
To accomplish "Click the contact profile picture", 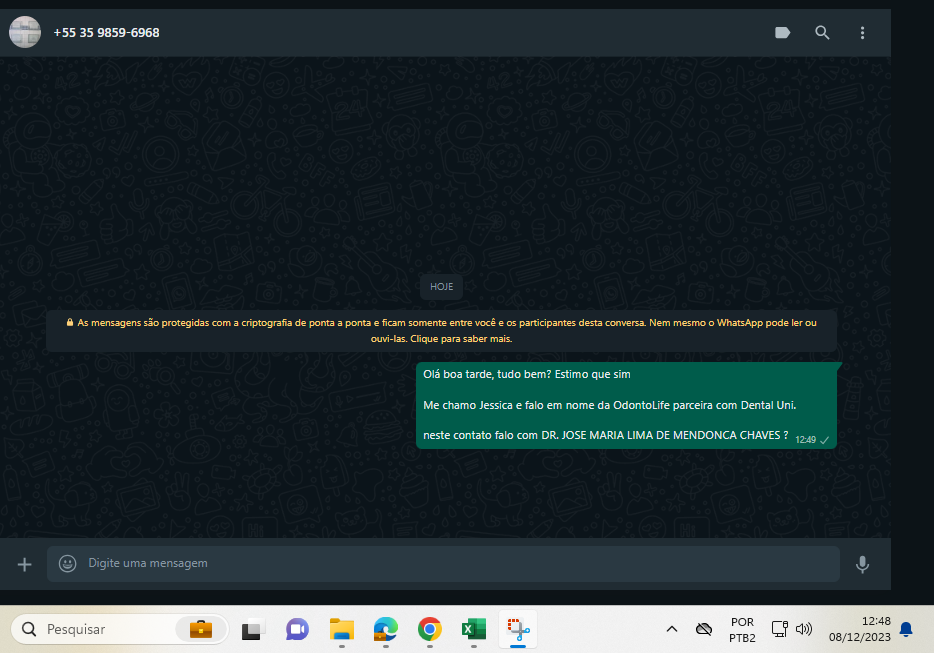I will pyautogui.click(x=25, y=33).
